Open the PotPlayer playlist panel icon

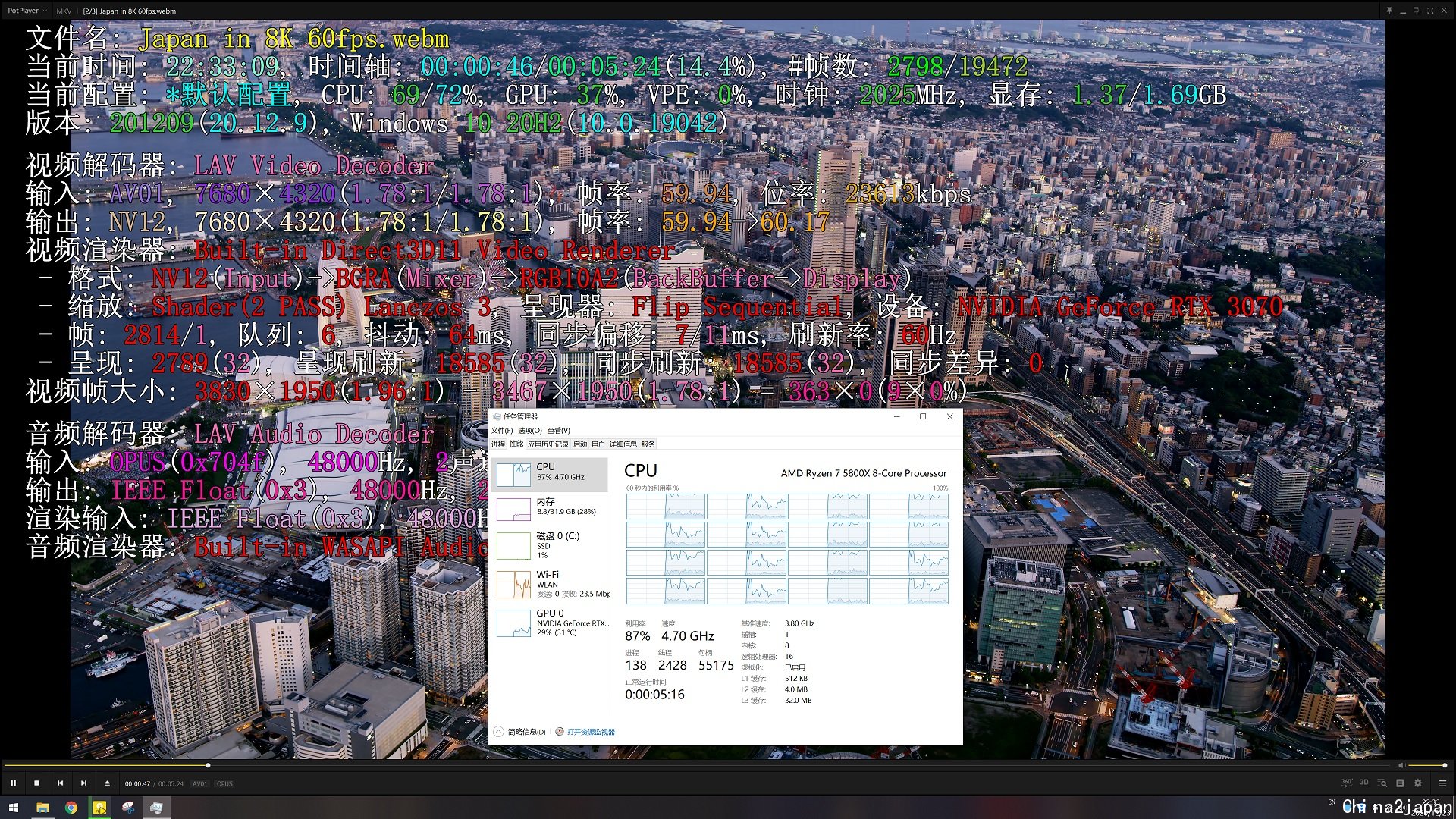coord(1400,783)
